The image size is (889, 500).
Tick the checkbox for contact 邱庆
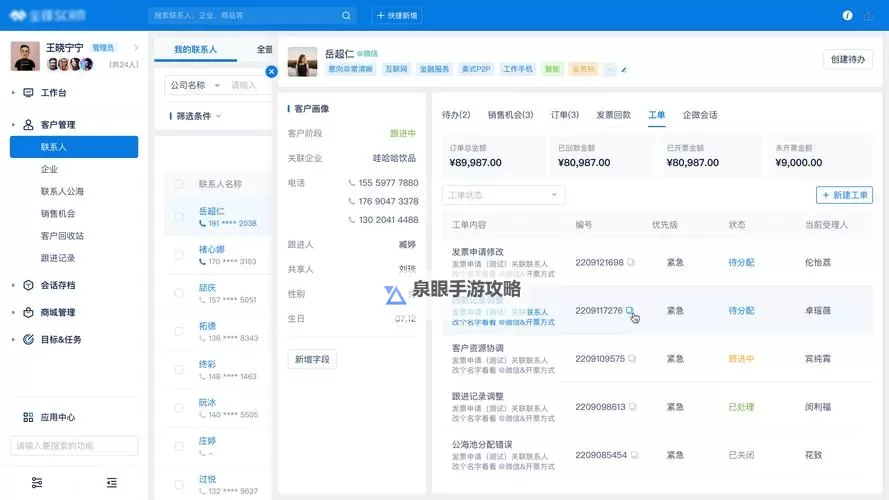179,293
